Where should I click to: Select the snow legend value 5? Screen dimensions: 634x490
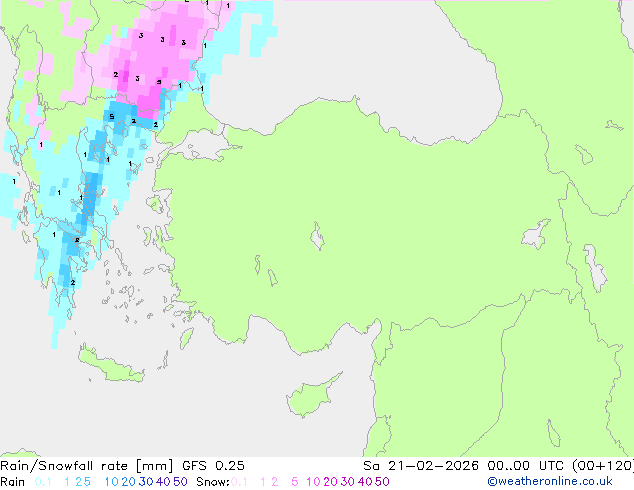[x=295, y=482]
